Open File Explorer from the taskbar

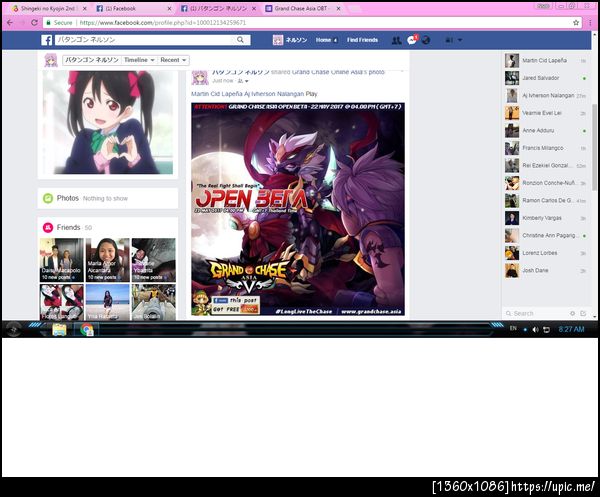tap(59, 329)
